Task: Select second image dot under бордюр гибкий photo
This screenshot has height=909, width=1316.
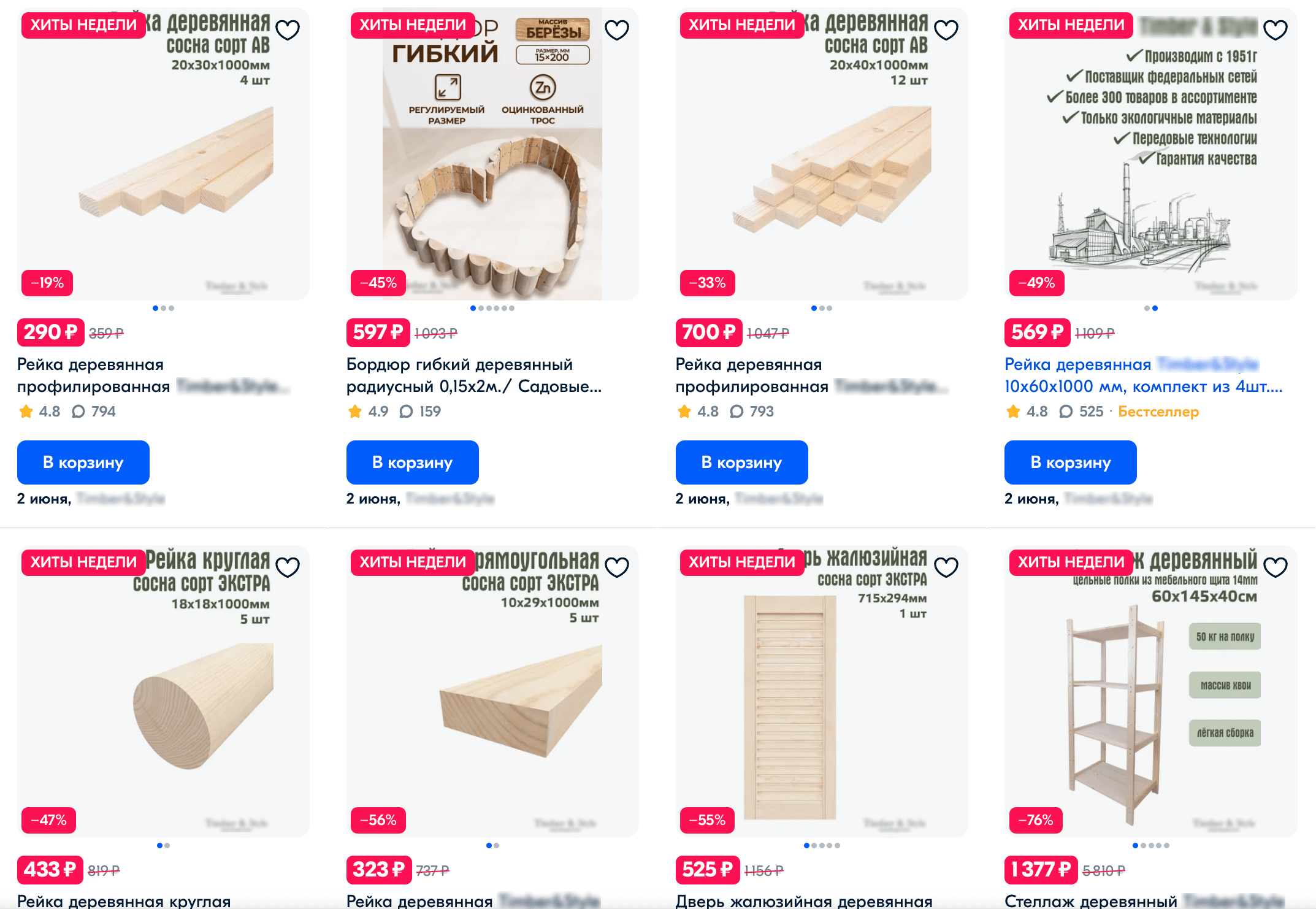Action: 481,308
